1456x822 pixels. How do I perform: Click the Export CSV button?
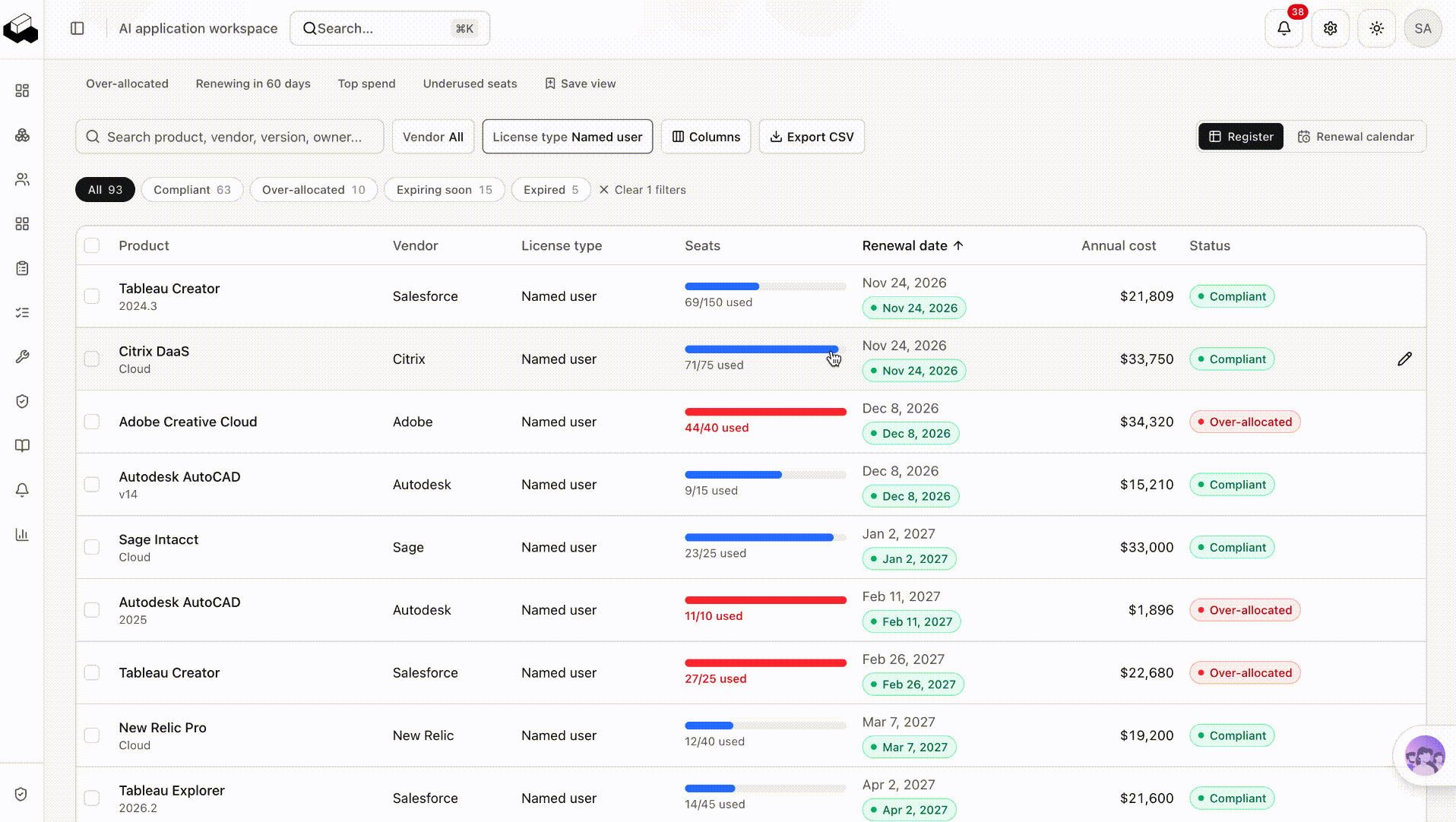[x=812, y=137]
